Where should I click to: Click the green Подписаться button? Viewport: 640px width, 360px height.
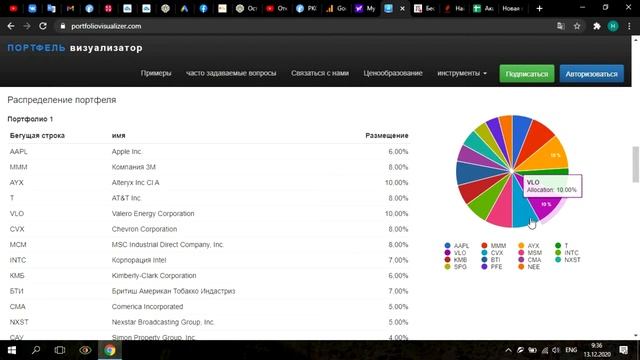527,74
